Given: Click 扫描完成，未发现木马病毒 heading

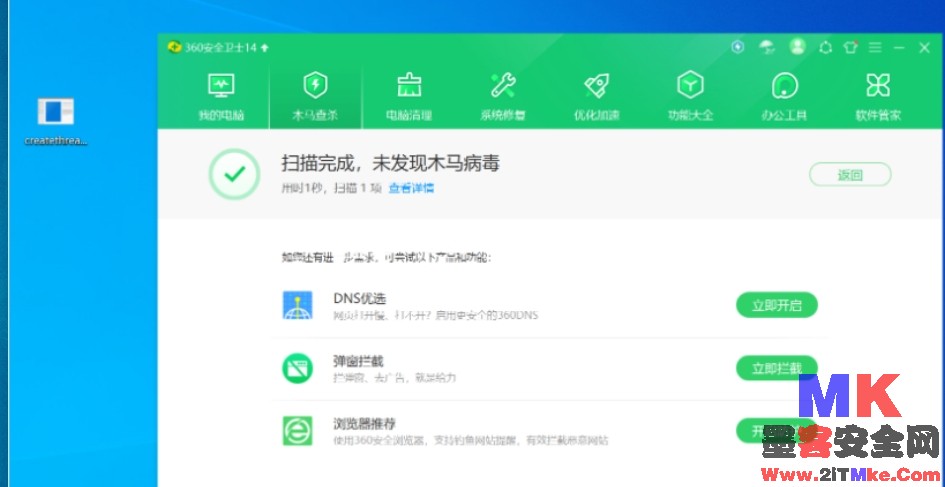Looking at the screenshot, I should [391, 163].
